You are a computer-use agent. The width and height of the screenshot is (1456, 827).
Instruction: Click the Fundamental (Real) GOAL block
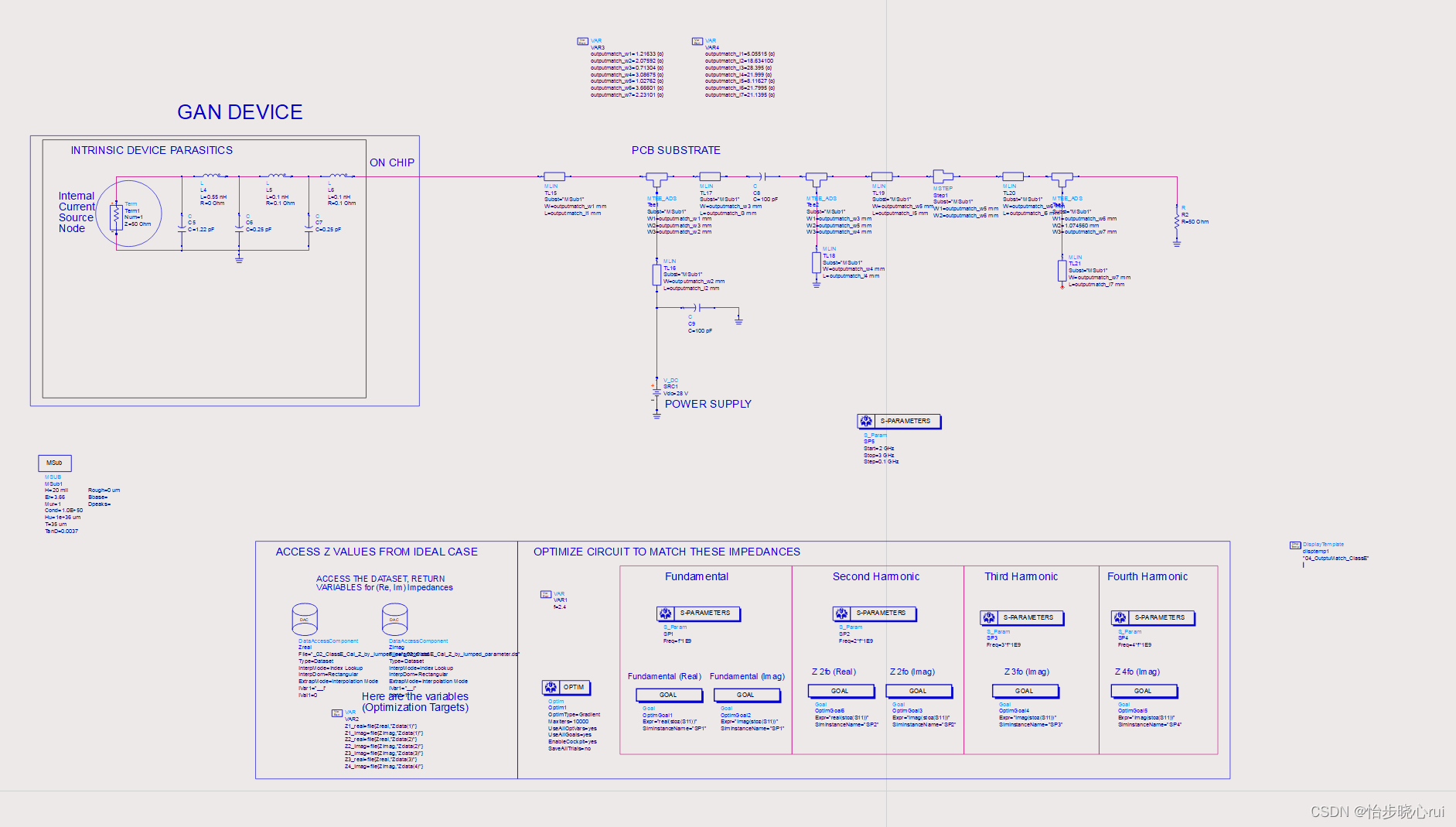669,695
